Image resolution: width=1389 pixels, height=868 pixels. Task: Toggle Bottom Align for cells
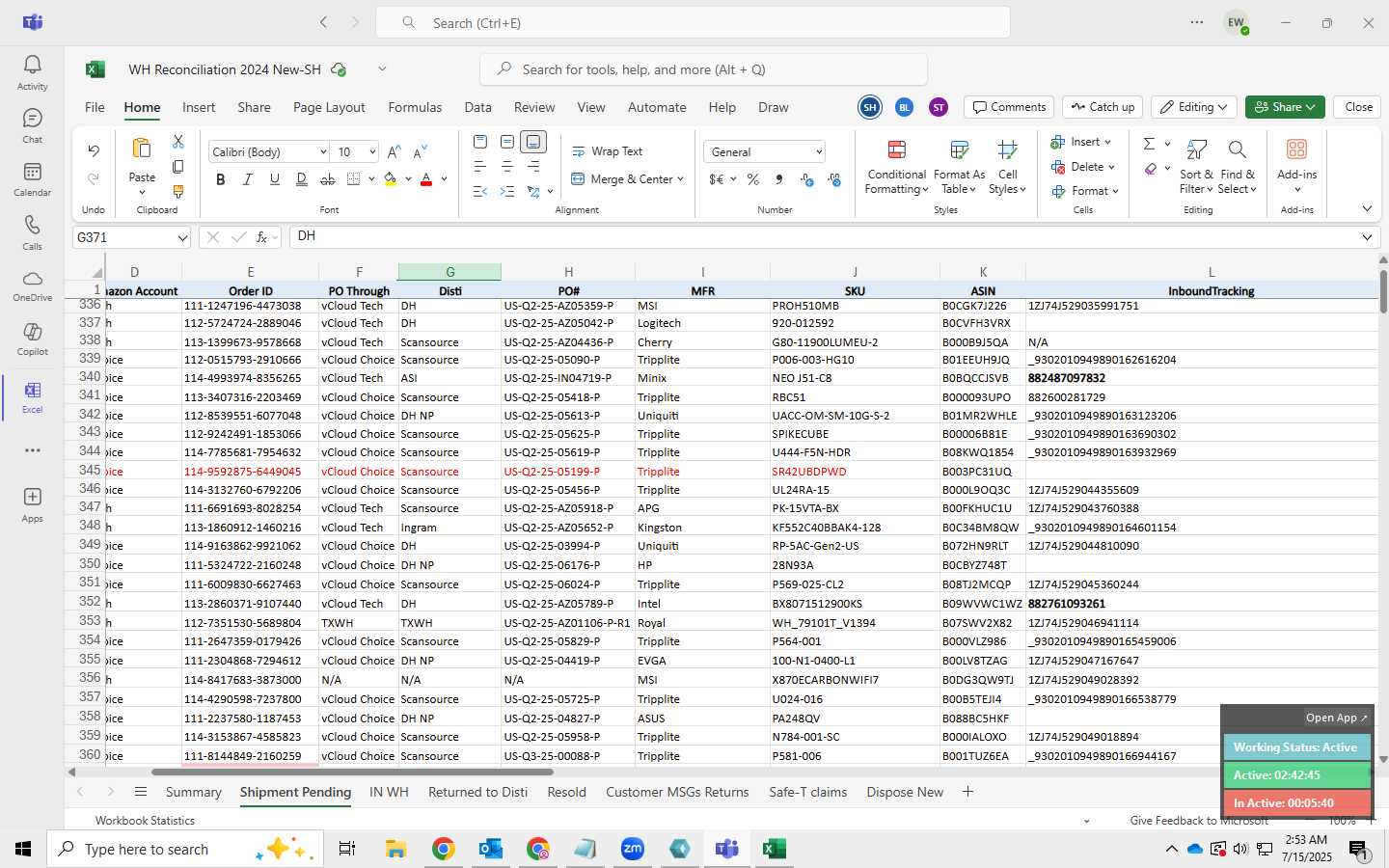click(533, 142)
